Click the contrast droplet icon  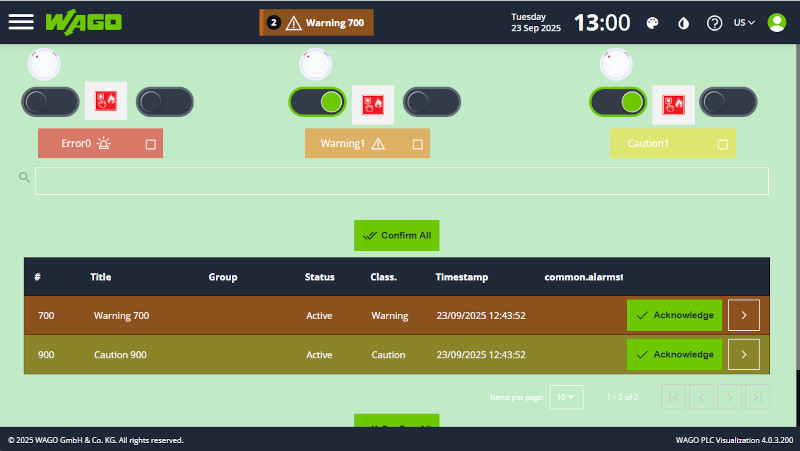[684, 23]
